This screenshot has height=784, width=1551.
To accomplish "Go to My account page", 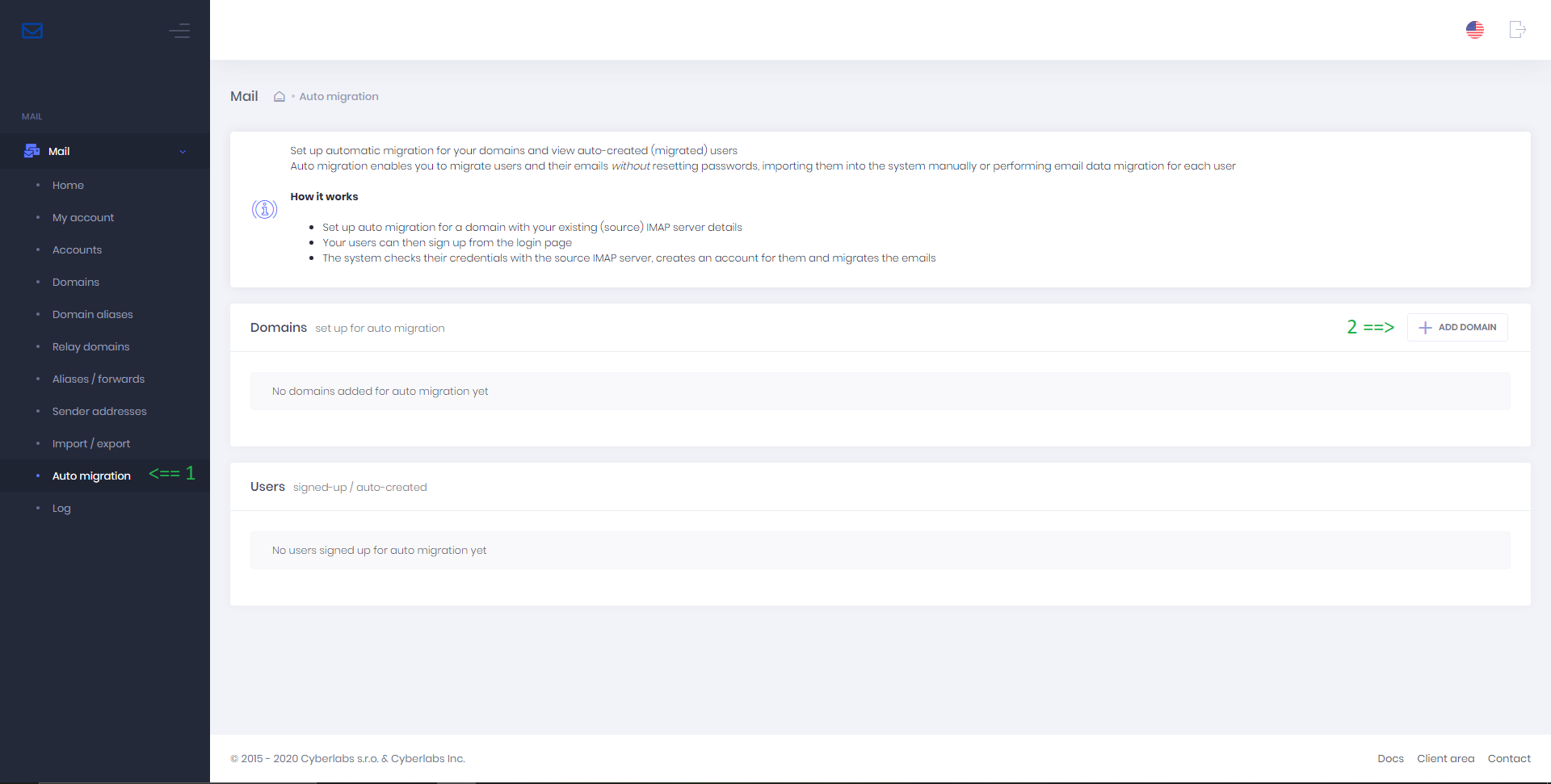I will pyautogui.click(x=83, y=218).
